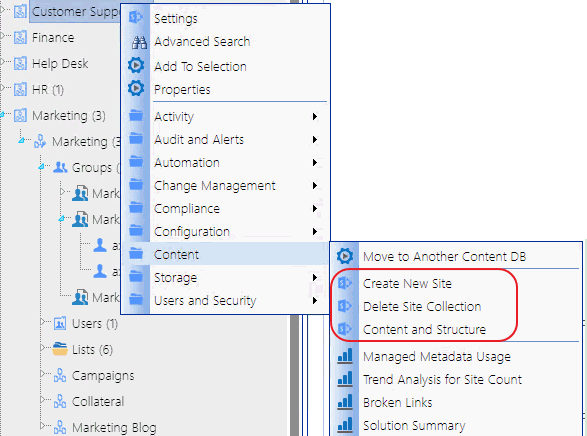Click the Campaigns subsite icon

pos(60,375)
